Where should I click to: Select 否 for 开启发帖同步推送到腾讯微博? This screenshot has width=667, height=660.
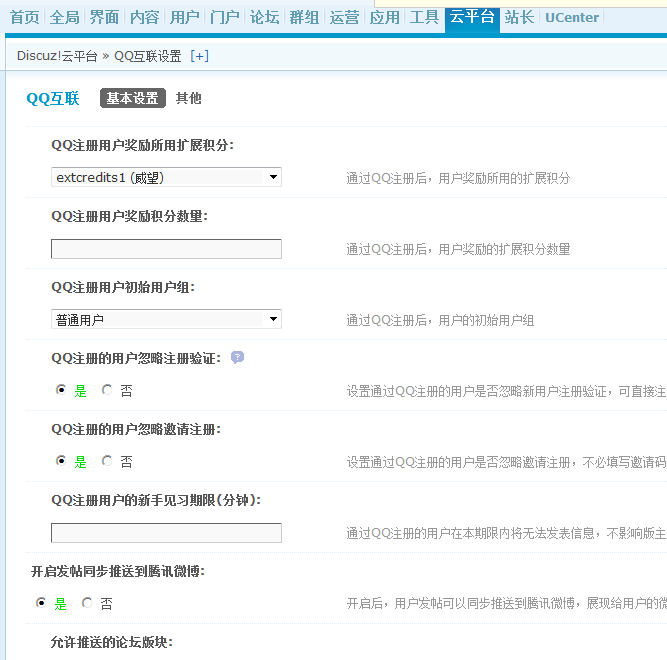pos(87,604)
